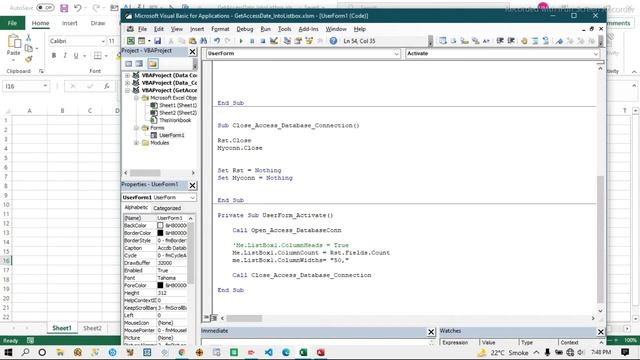Open the UserForm object dropdown in code window
The height and width of the screenshot is (360, 640).
tap(396, 53)
